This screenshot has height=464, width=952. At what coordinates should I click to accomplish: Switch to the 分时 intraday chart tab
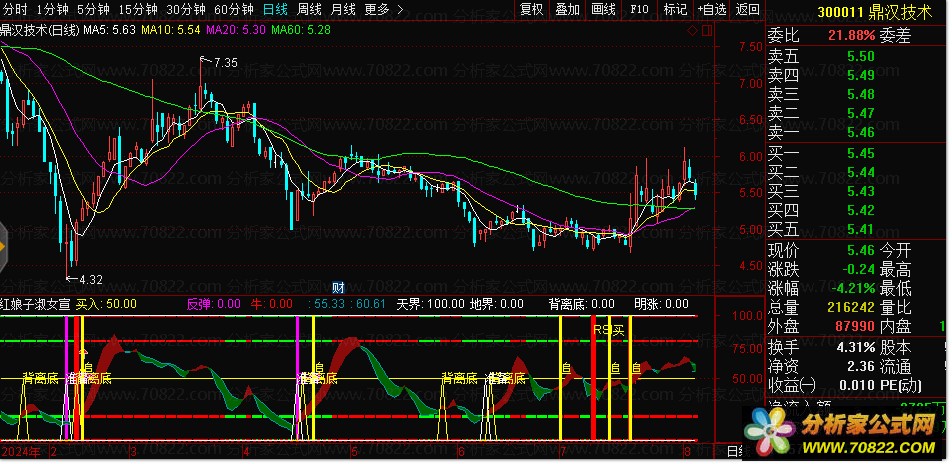click(15, 9)
